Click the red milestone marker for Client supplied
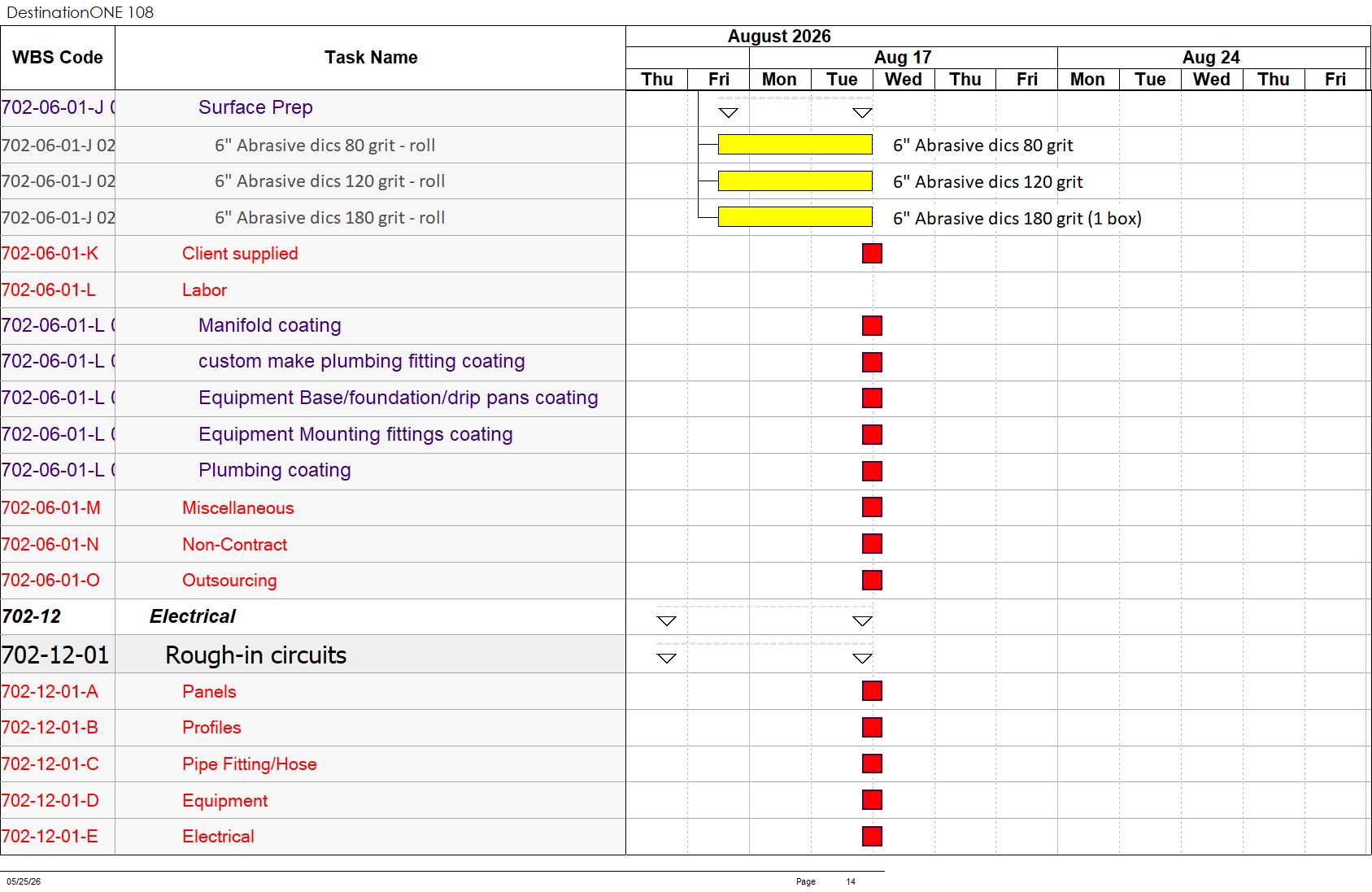The height and width of the screenshot is (892, 1372). click(x=872, y=254)
